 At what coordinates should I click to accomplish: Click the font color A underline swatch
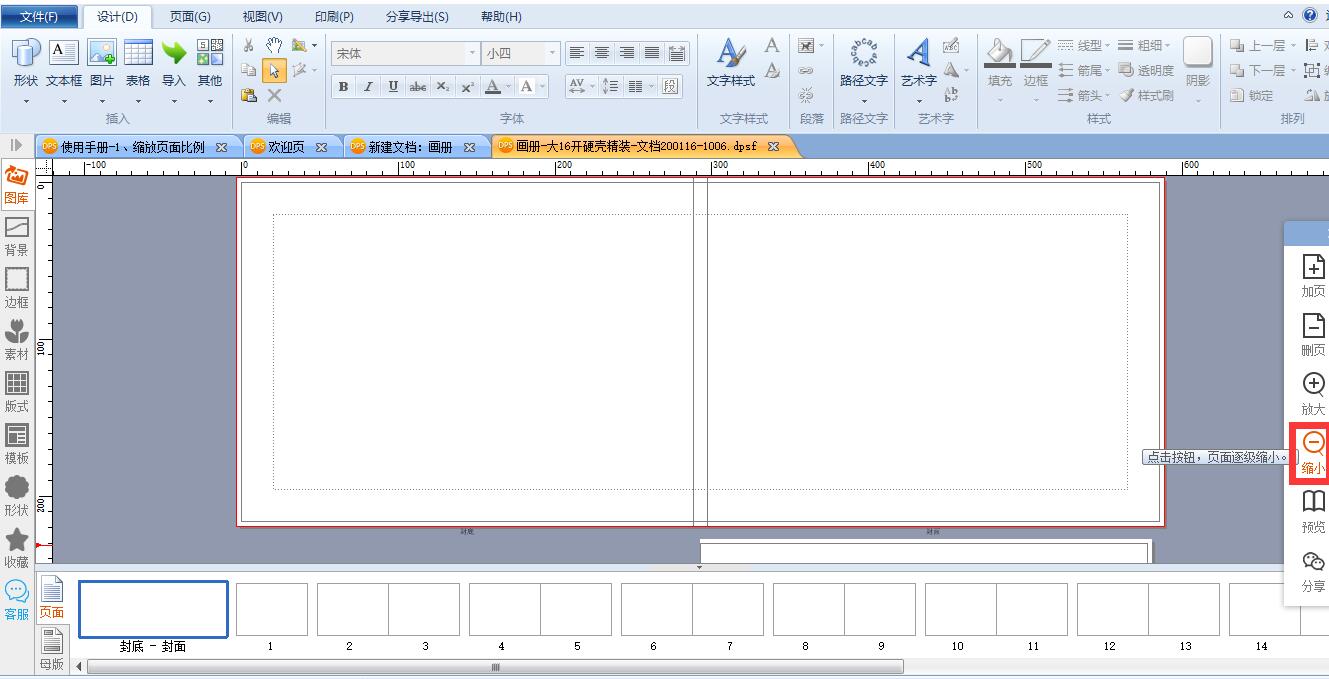[492, 87]
